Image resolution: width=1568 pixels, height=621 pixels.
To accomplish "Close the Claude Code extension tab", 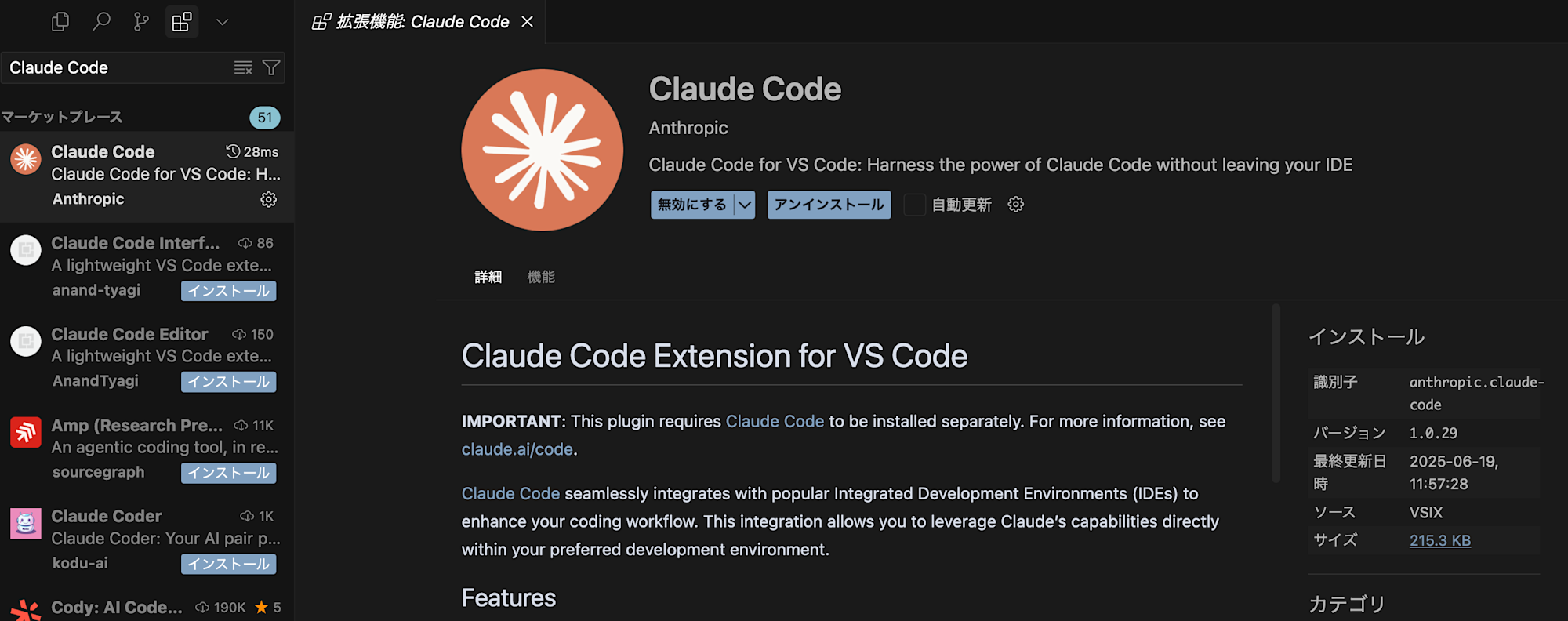I will point(528,22).
